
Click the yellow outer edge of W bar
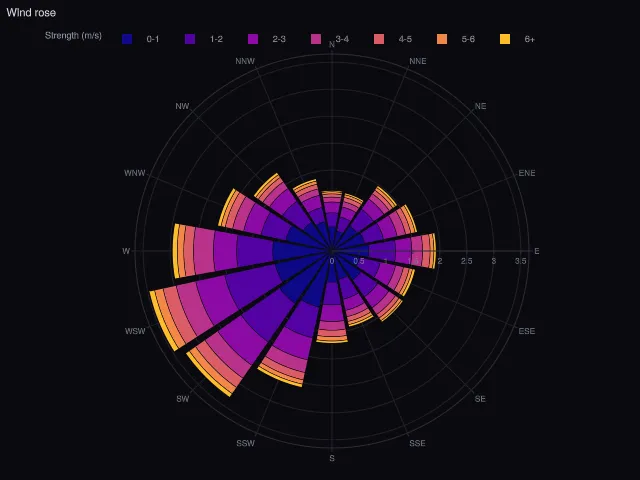point(175,251)
